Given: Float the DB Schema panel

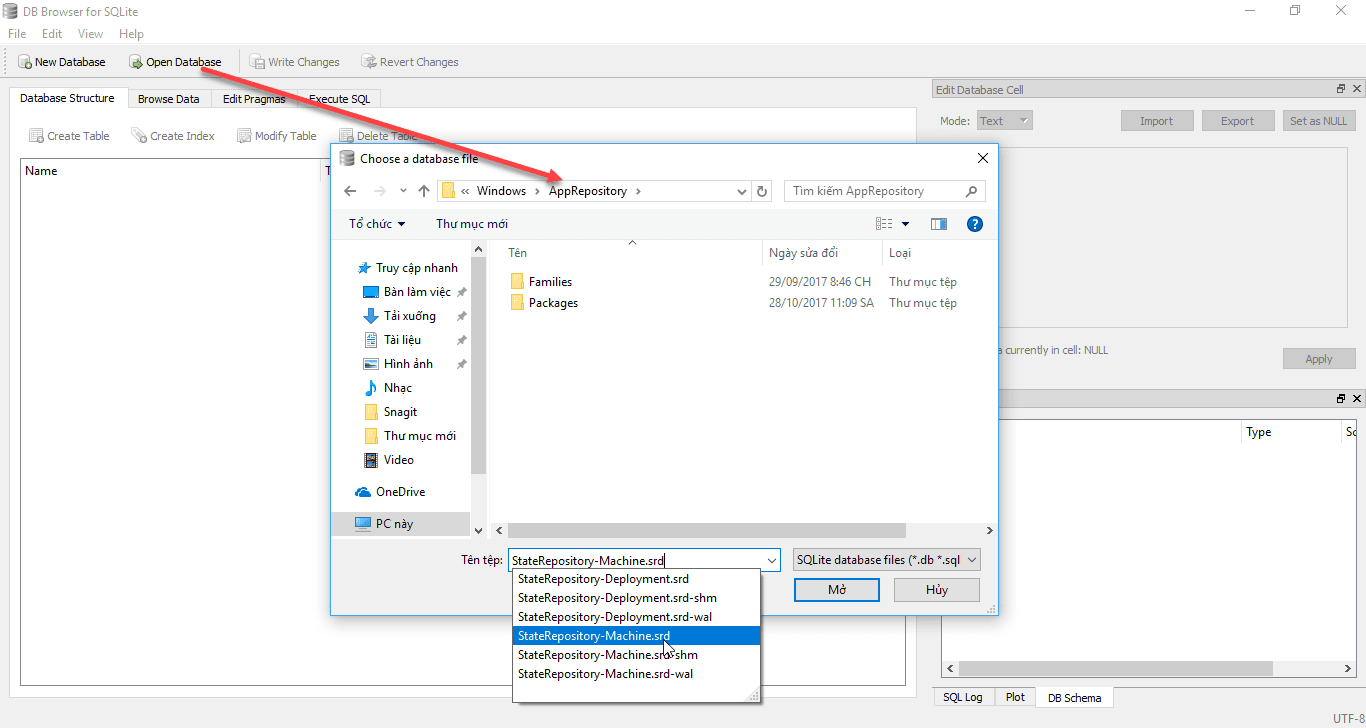Looking at the screenshot, I should point(1341,398).
